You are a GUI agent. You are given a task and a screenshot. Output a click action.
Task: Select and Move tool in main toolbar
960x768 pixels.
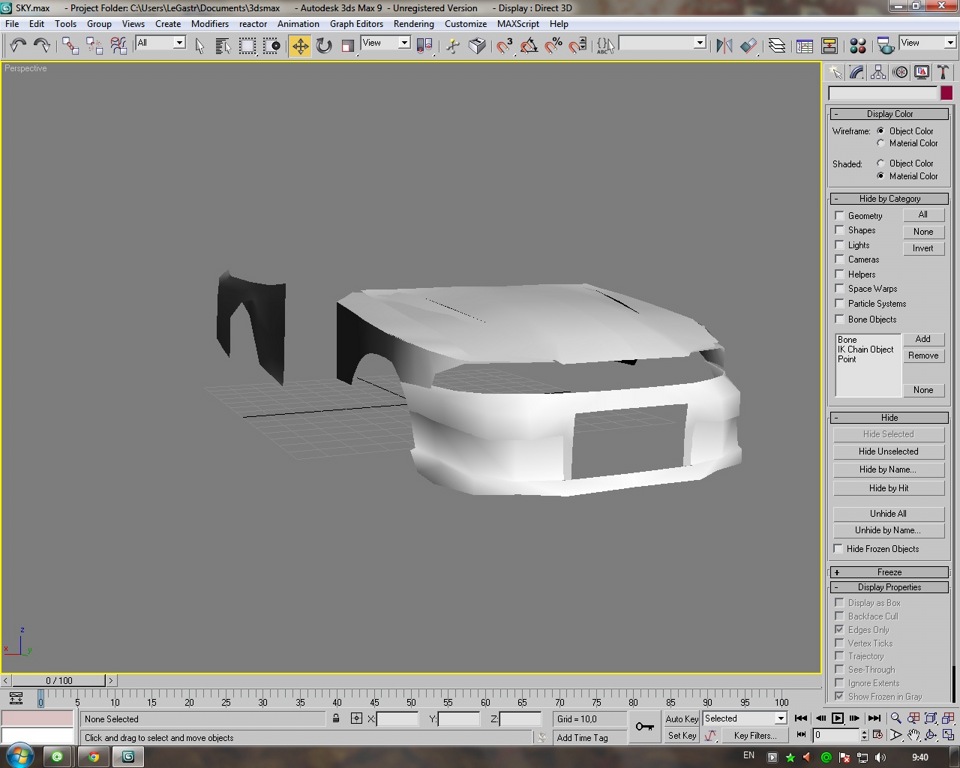click(x=300, y=45)
